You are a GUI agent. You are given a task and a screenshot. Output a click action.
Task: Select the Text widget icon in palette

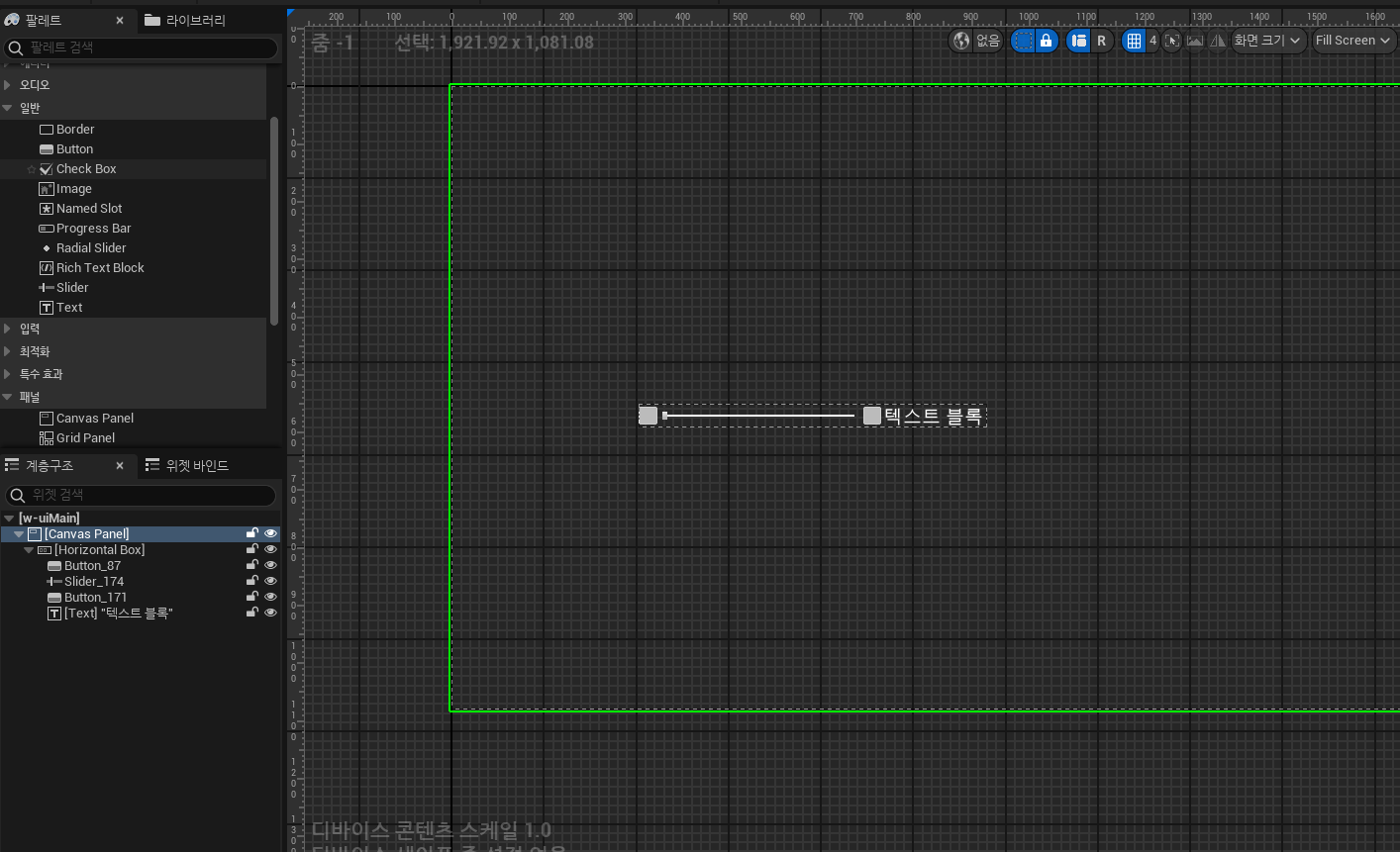click(x=46, y=308)
